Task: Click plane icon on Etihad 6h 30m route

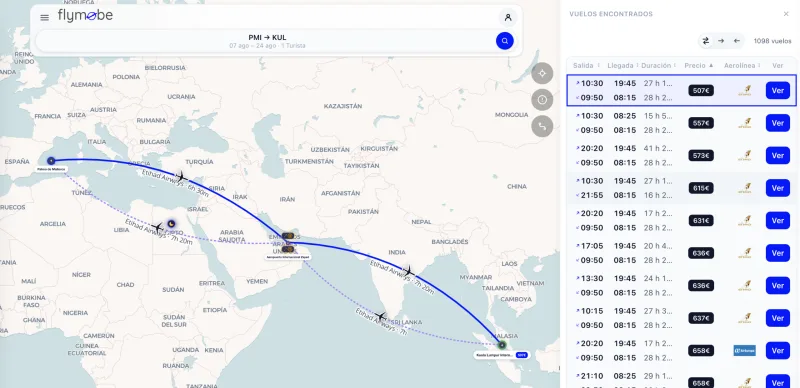Action: 181,178
